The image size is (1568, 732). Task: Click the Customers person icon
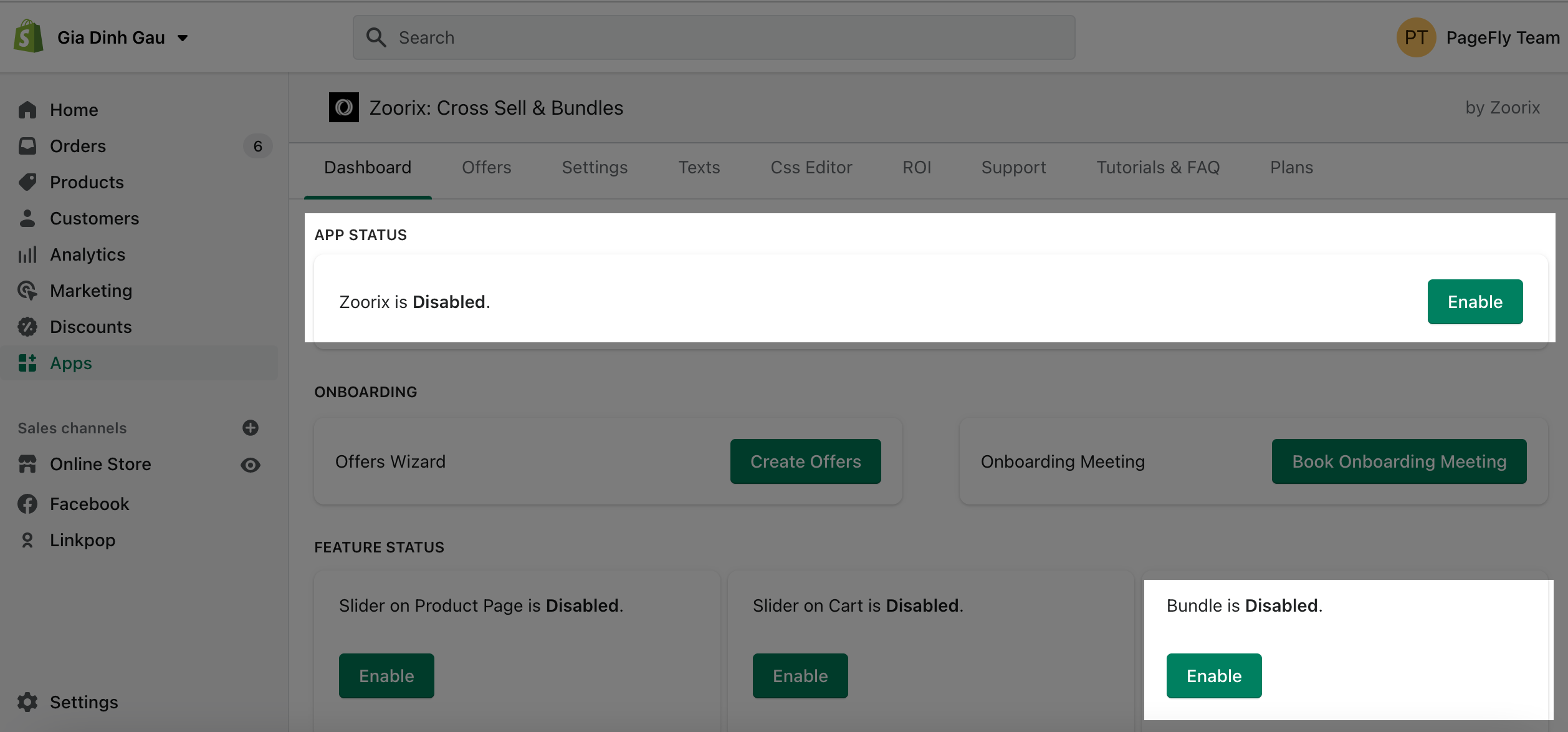(27, 218)
